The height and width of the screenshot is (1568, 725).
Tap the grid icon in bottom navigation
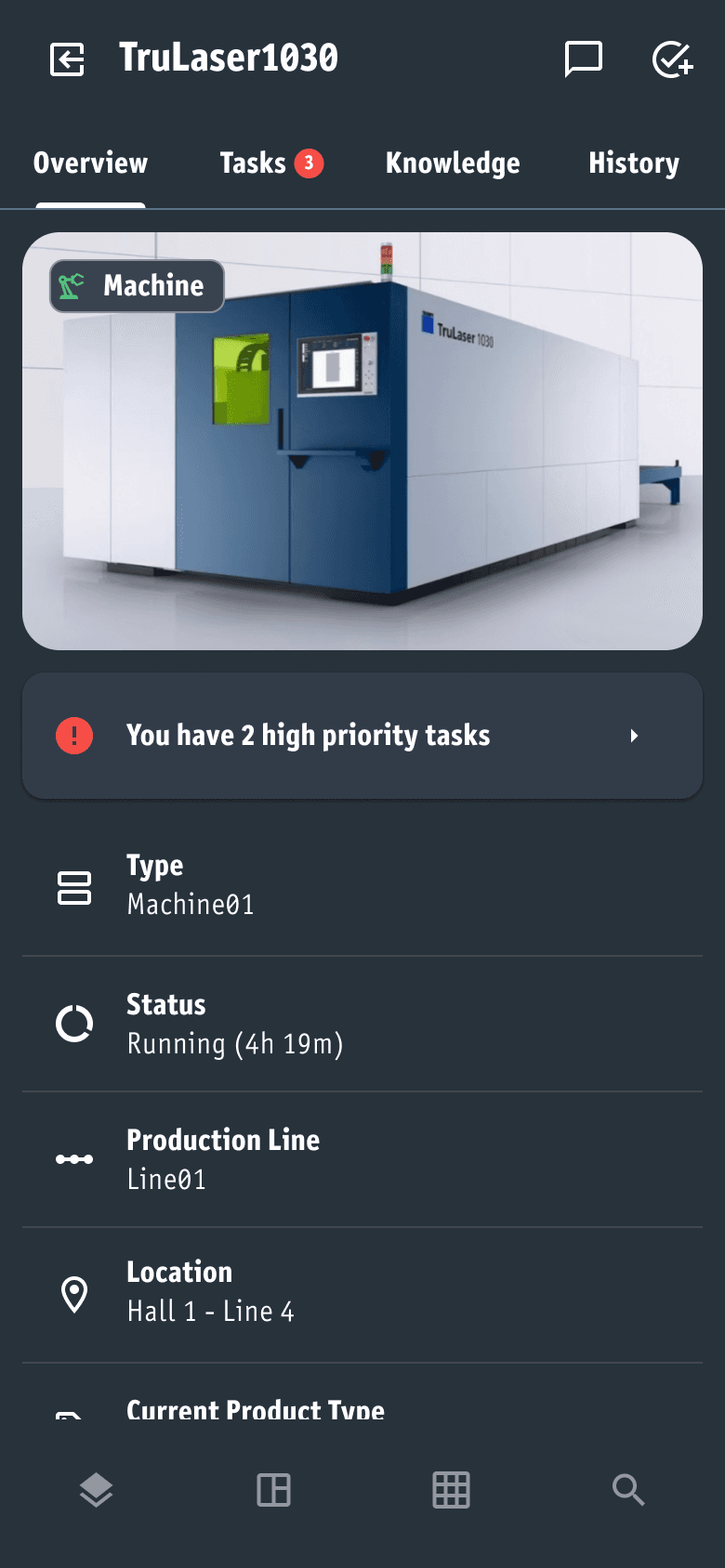(450, 1490)
